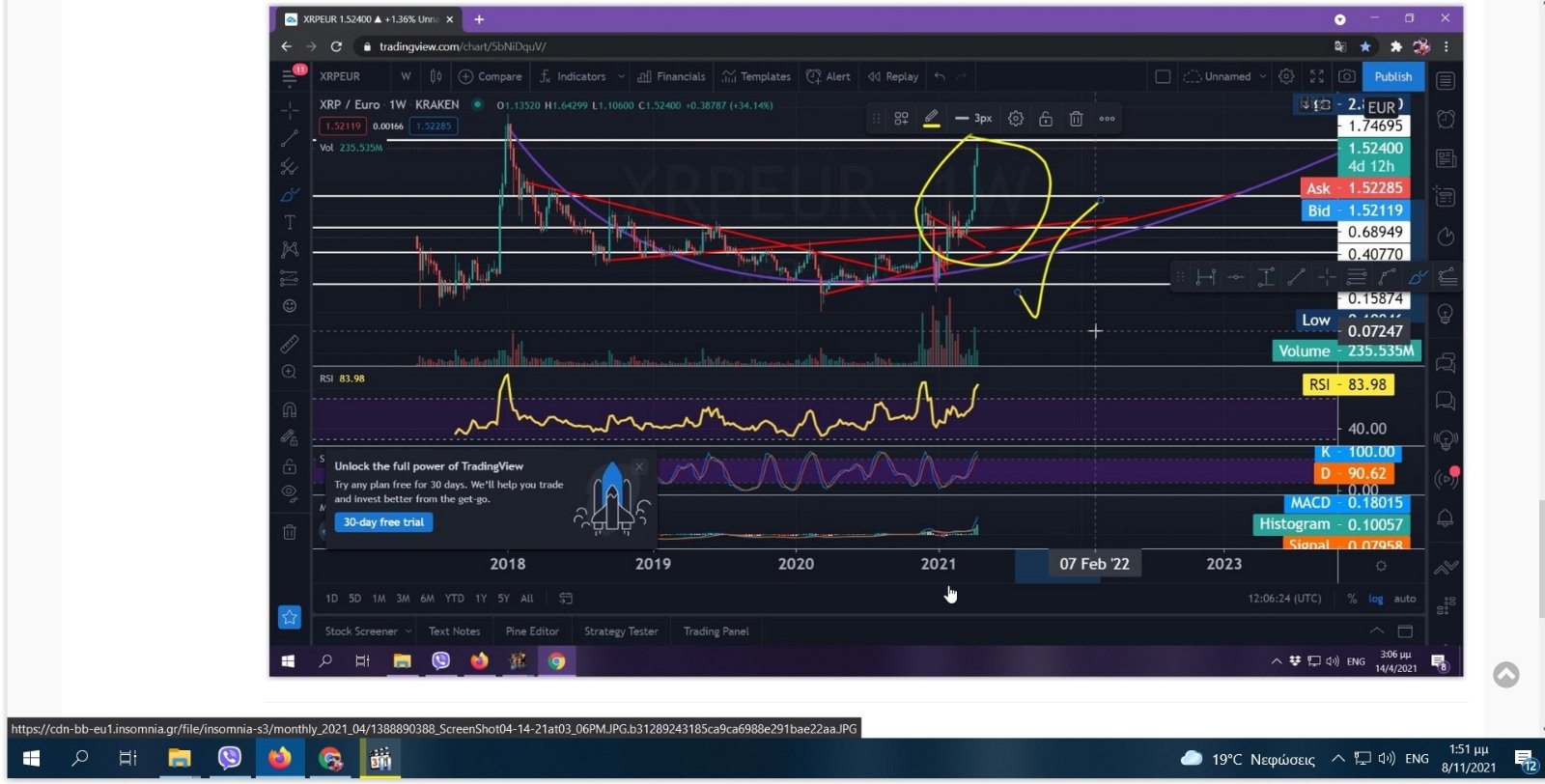The width and height of the screenshot is (1545, 784).
Task: Hide all drawings with the eye icon
Action: [289, 493]
